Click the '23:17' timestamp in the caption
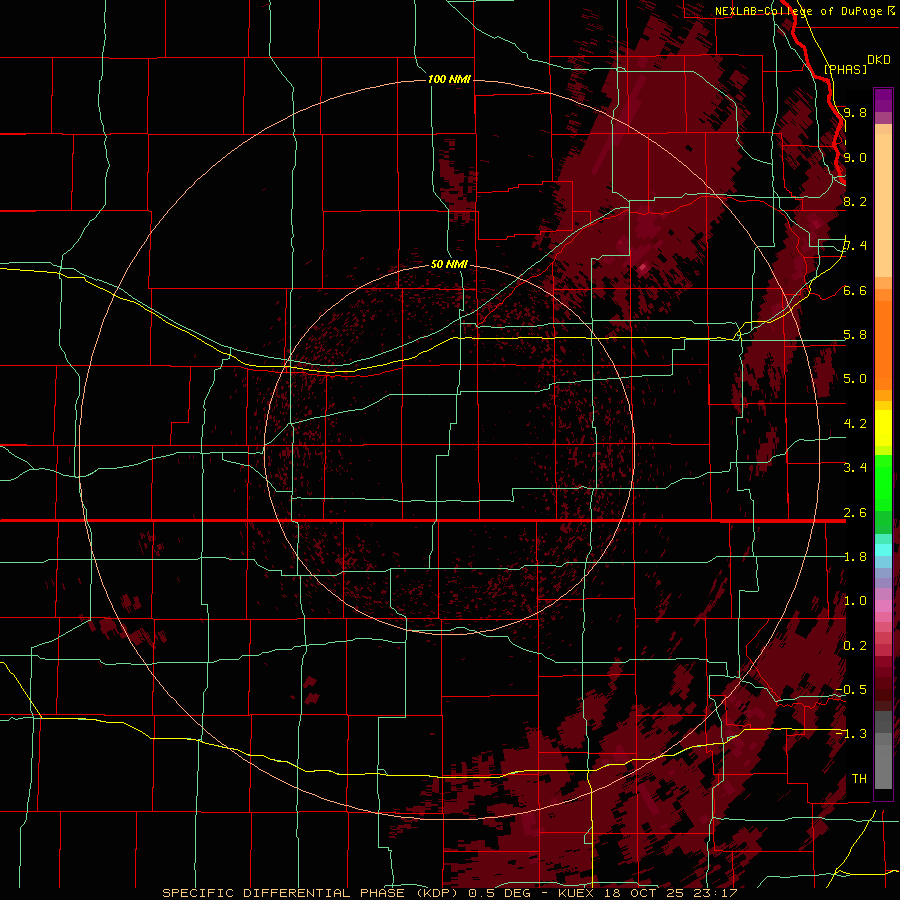 coord(717,893)
